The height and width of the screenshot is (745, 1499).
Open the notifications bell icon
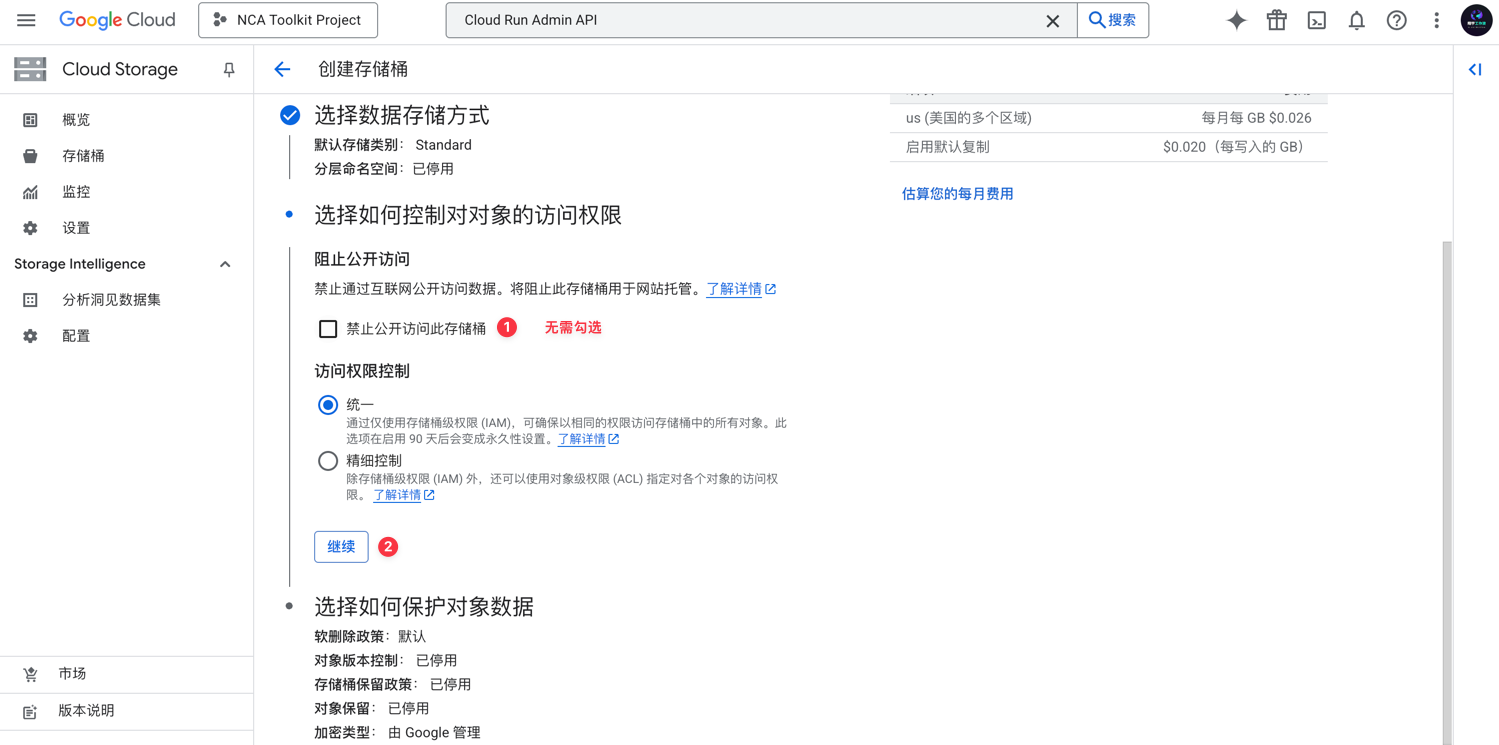coord(1356,20)
